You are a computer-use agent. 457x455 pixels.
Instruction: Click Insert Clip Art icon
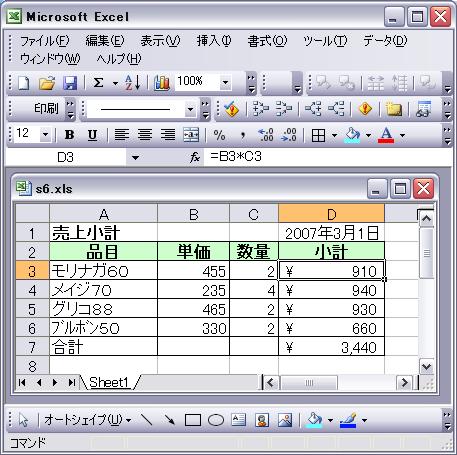point(262,420)
